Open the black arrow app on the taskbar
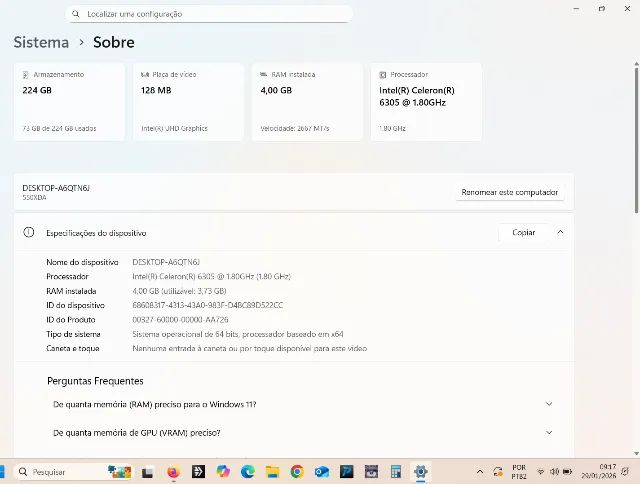 click(x=198, y=472)
